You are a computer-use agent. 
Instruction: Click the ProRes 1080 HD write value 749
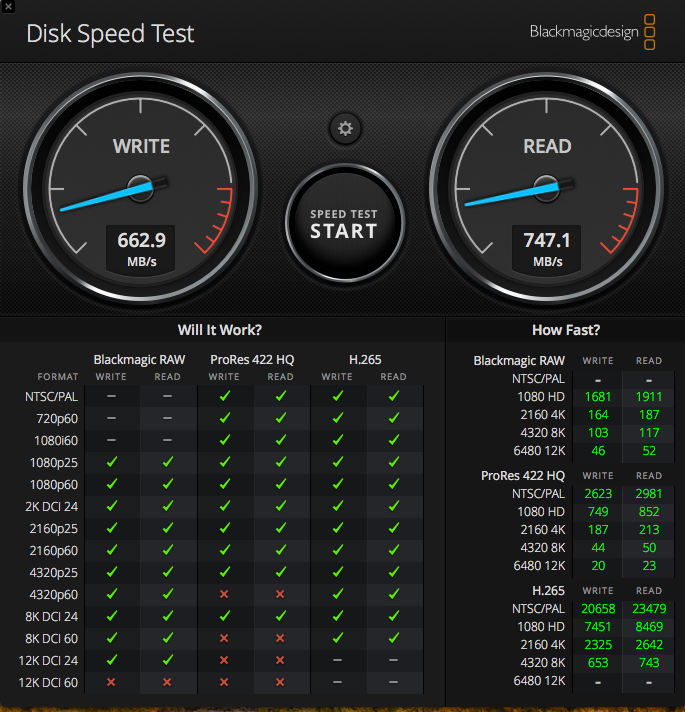[598, 512]
